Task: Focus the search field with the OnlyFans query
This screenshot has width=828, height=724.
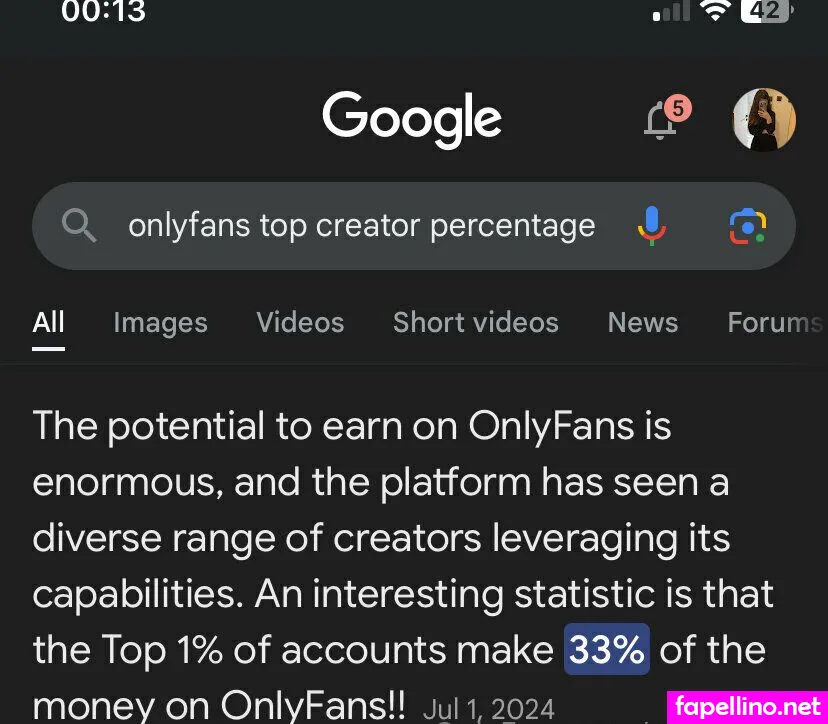Action: tap(361, 226)
